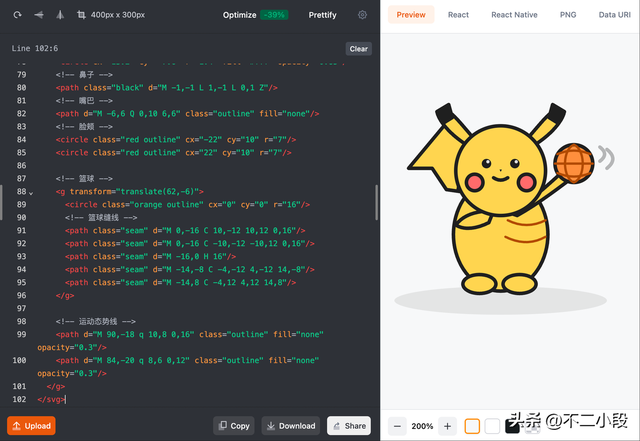Click the 200% zoom level
The image size is (640, 441).
(422, 426)
